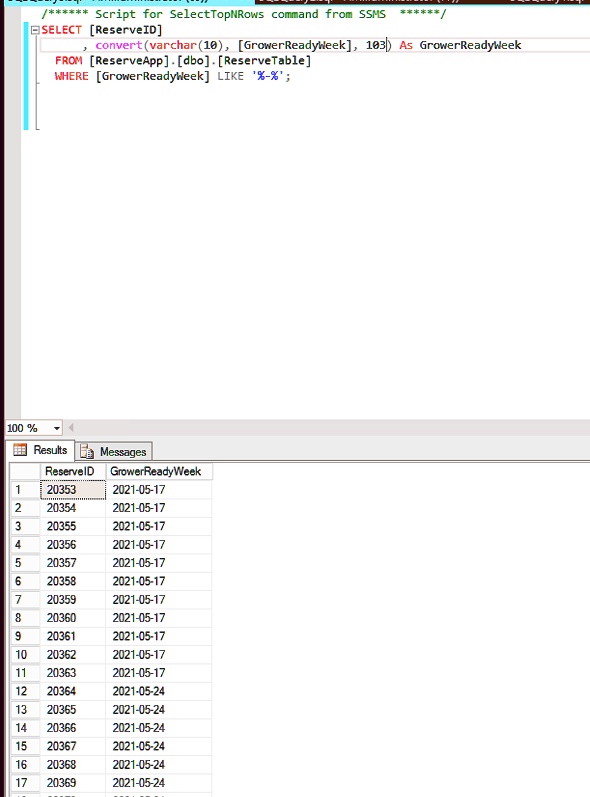Click the WHERE keyword in the query
Image resolution: width=590 pixels, height=797 pixels.
click(x=71, y=76)
